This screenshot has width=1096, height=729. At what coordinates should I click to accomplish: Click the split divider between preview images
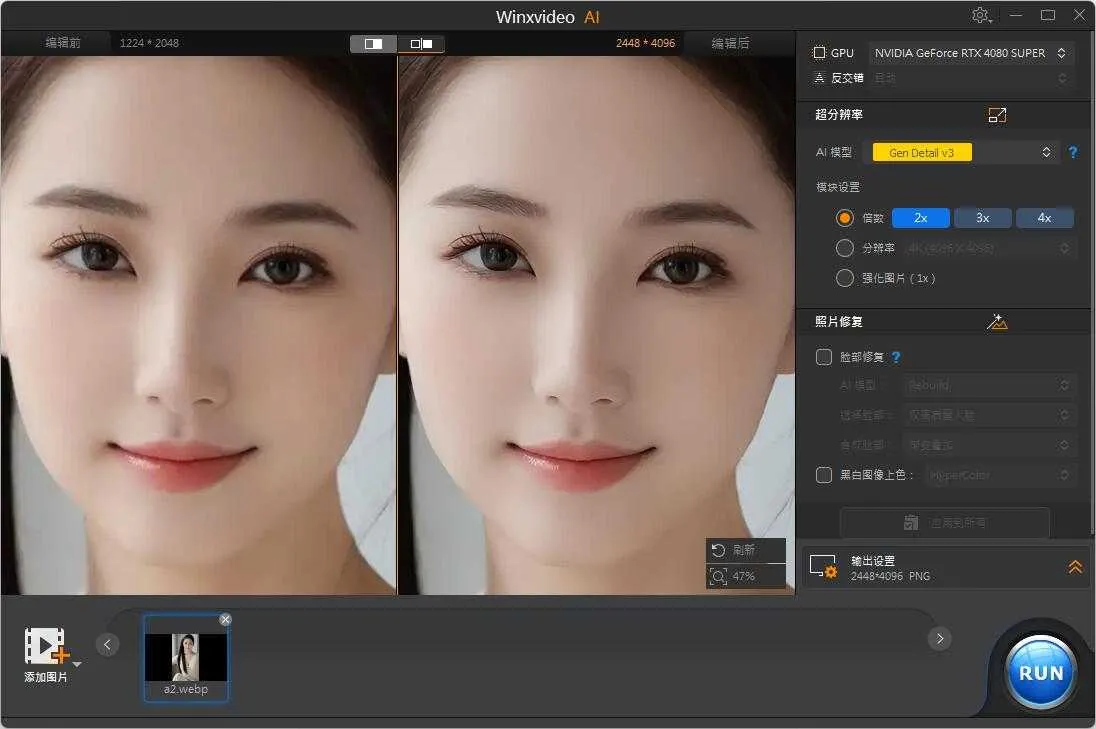coord(397,325)
